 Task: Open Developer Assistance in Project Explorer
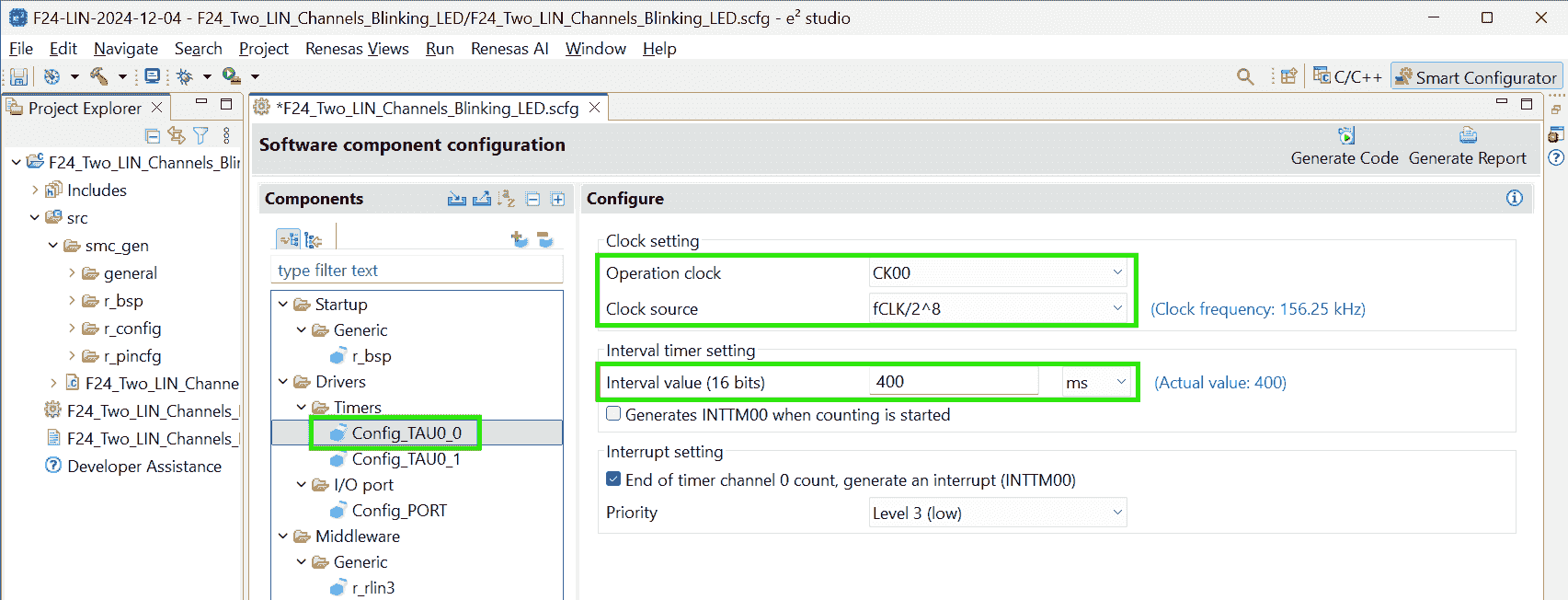[143, 467]
